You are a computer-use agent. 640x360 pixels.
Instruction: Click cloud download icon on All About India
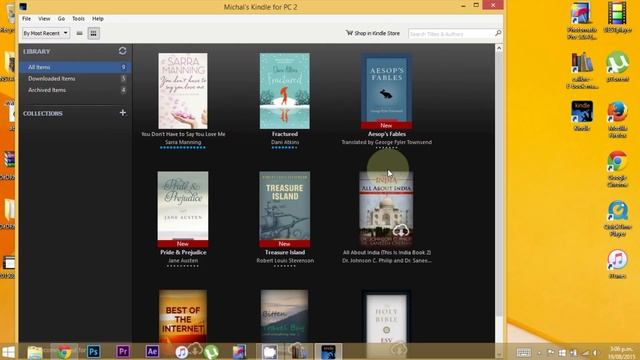click(x=401, y=231)
